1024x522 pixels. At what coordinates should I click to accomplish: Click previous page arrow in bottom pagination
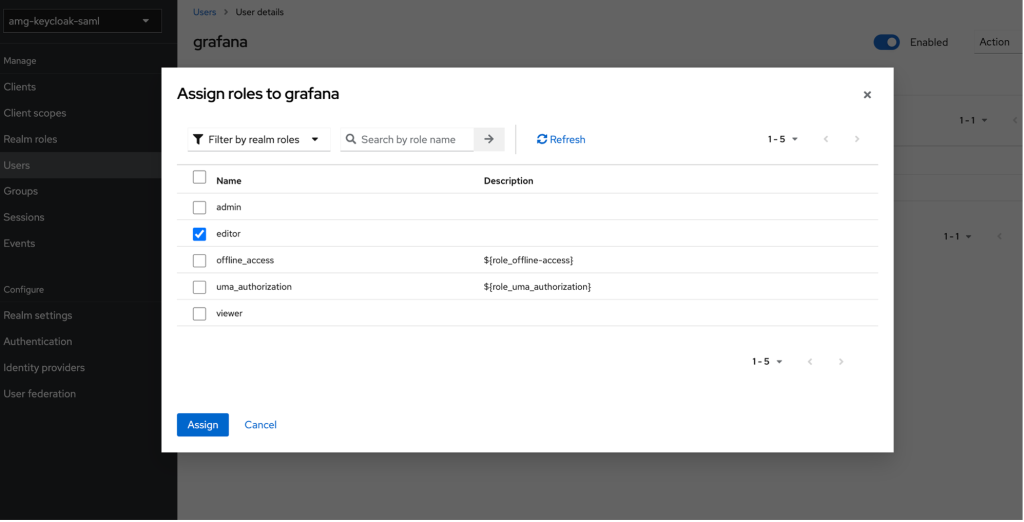coord(810,361)
